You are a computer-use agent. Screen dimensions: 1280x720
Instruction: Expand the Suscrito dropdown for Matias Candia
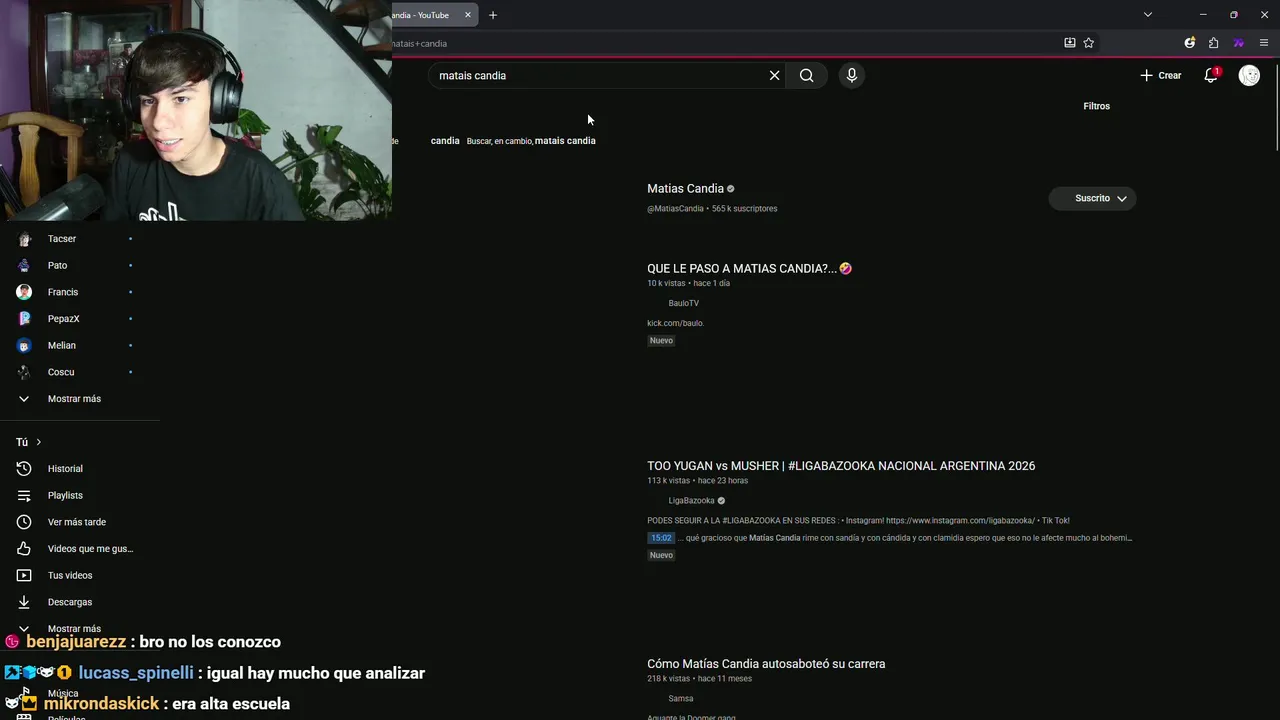pos(1092,198)
